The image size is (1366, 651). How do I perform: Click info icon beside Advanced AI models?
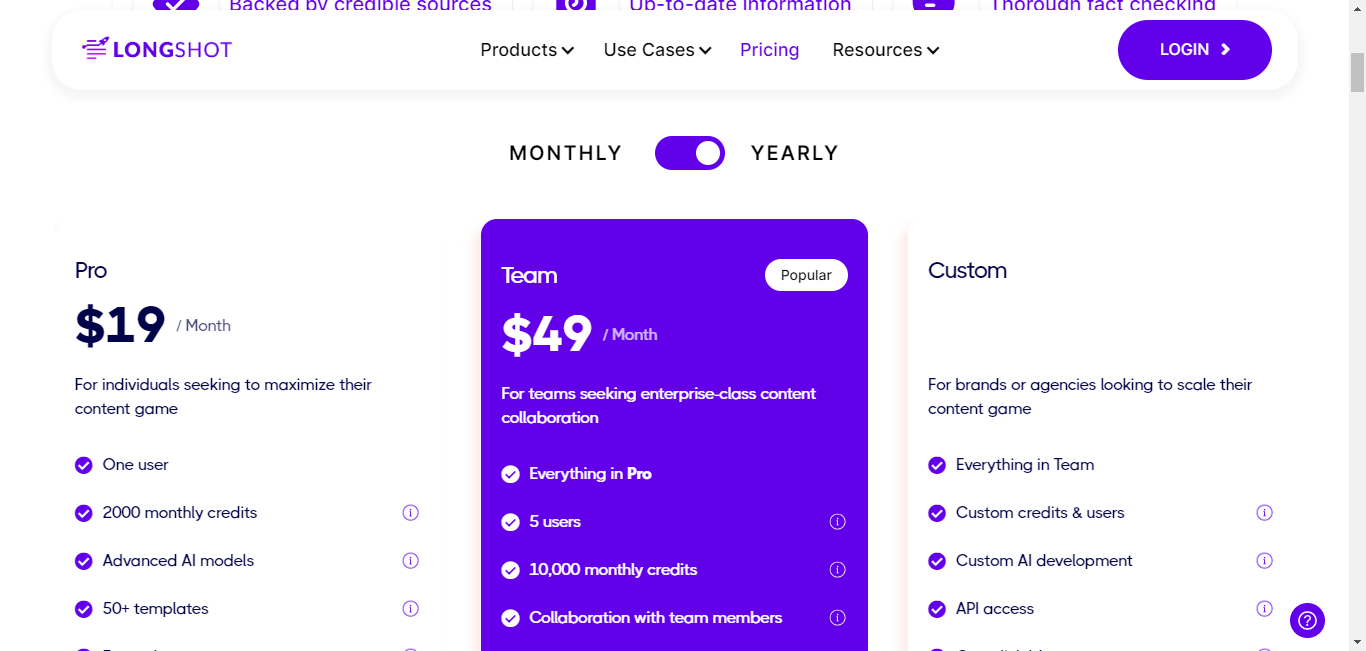(410, 561)
